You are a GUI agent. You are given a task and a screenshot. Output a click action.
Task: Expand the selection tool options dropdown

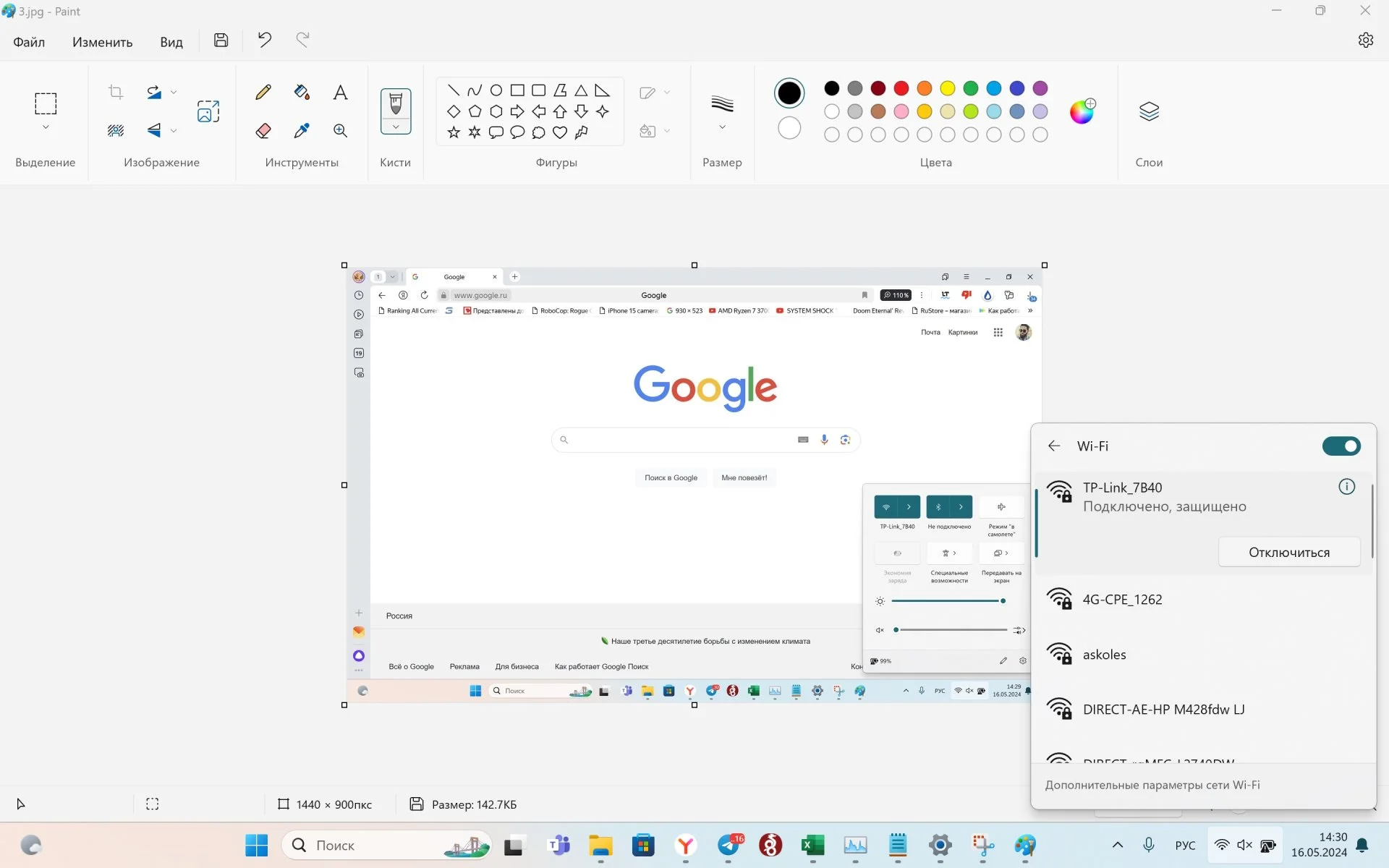pyautogui.click(x=46, y=127)
